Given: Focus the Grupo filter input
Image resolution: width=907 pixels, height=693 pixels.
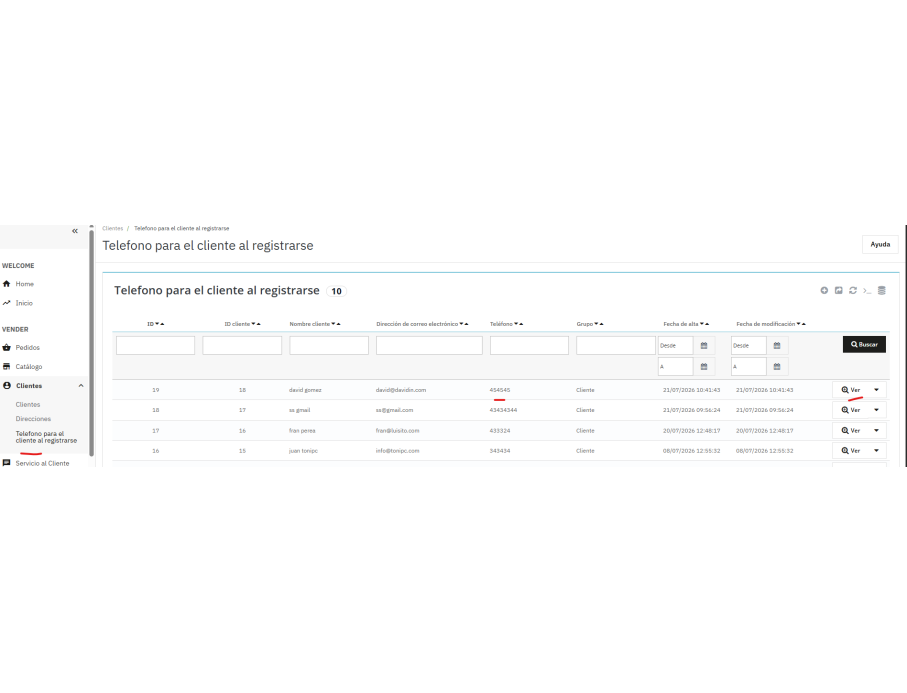Looking at the screenshot, I should (615, 345).
